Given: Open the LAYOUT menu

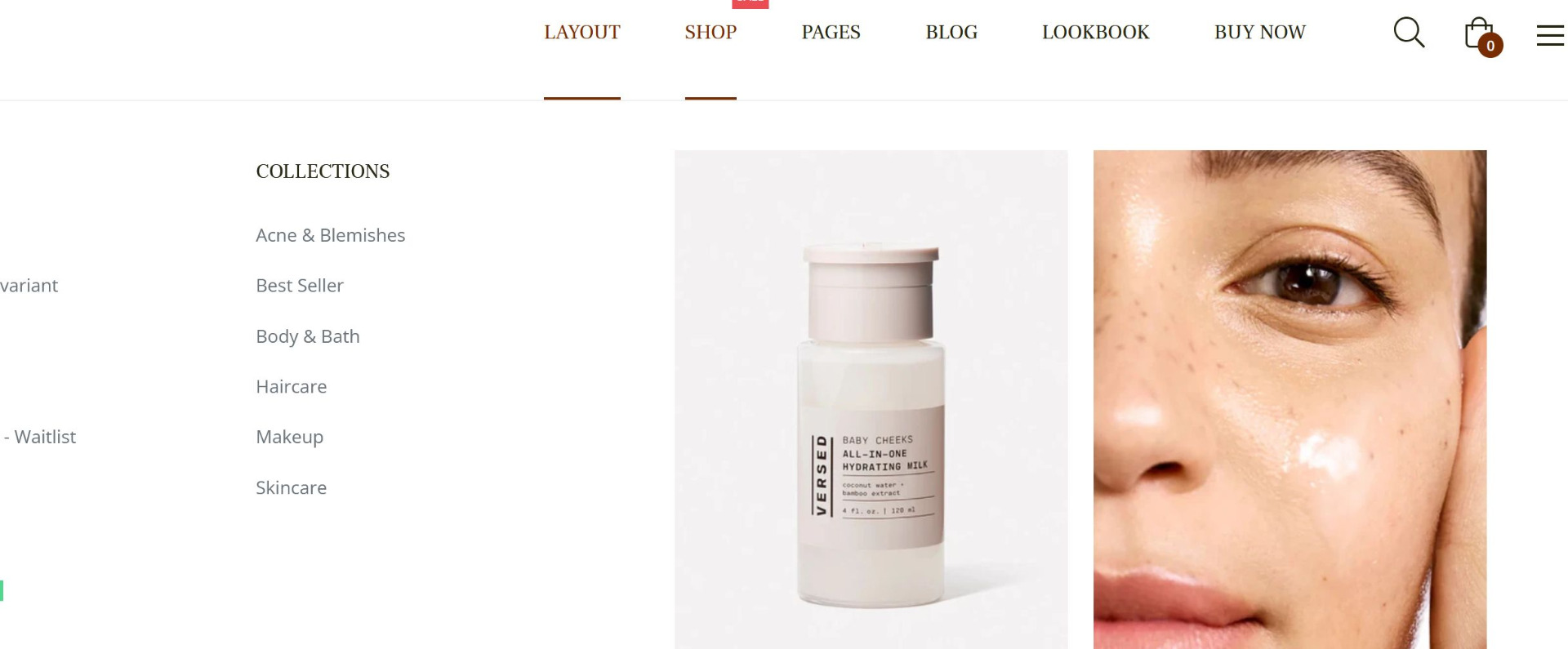Looking at the screenshot, I should point(582,32).
